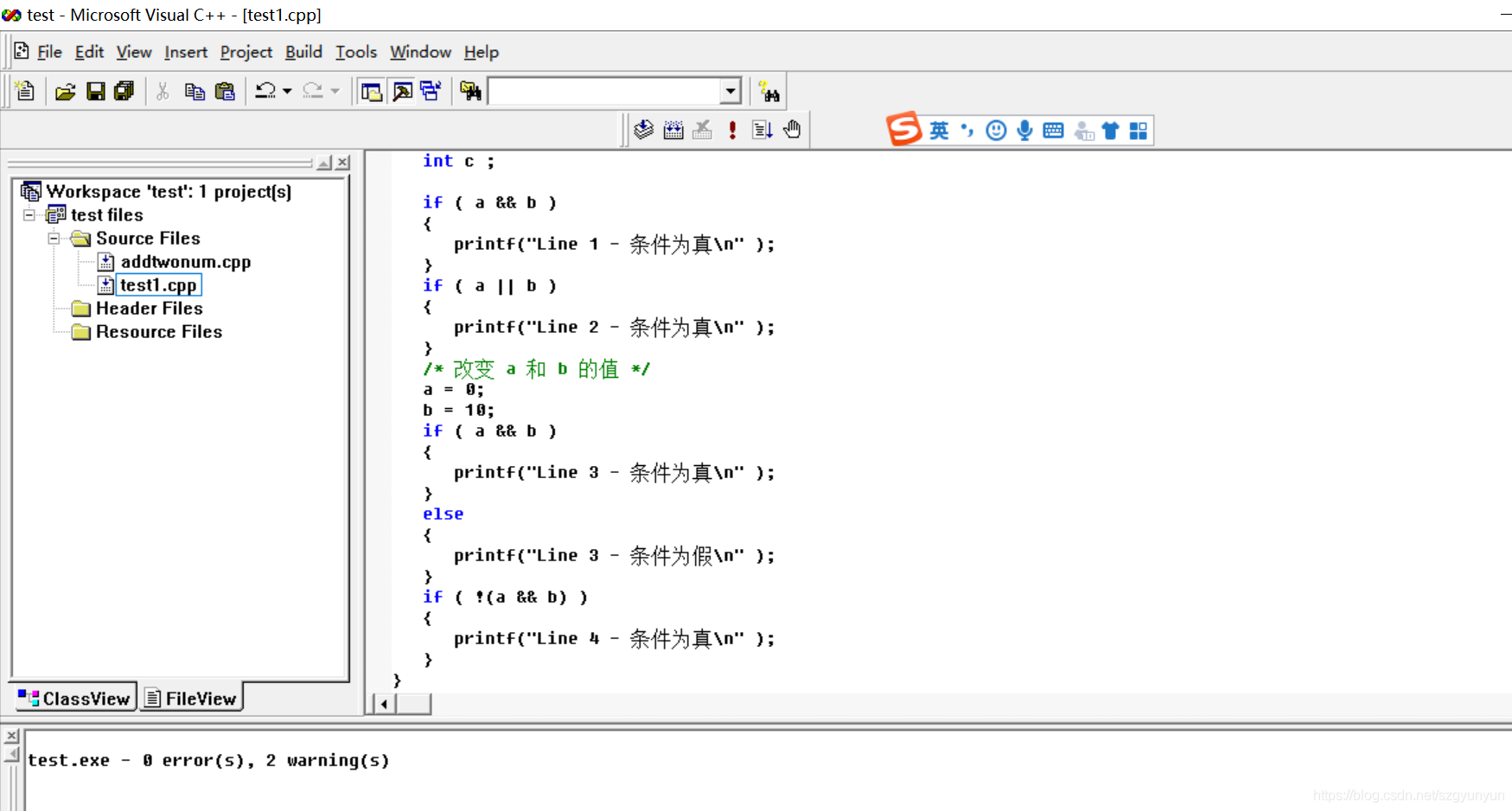This screenshot has width=1512, height=811.
Task: Open the Sogou skin shirt icon
Action: [x=1110, y=131]
